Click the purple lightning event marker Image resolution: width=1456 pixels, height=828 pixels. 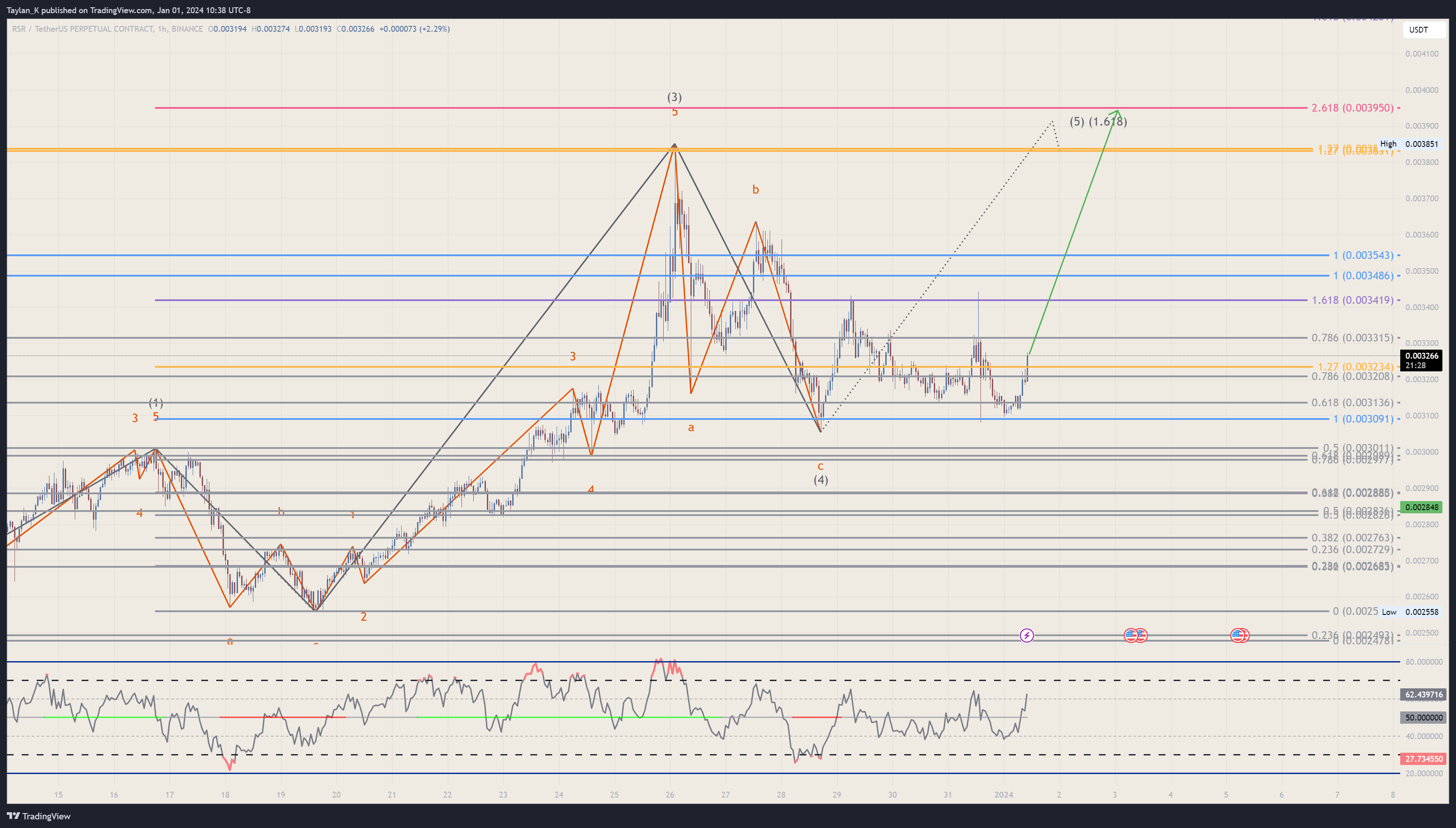click(x=1026, y=635)
